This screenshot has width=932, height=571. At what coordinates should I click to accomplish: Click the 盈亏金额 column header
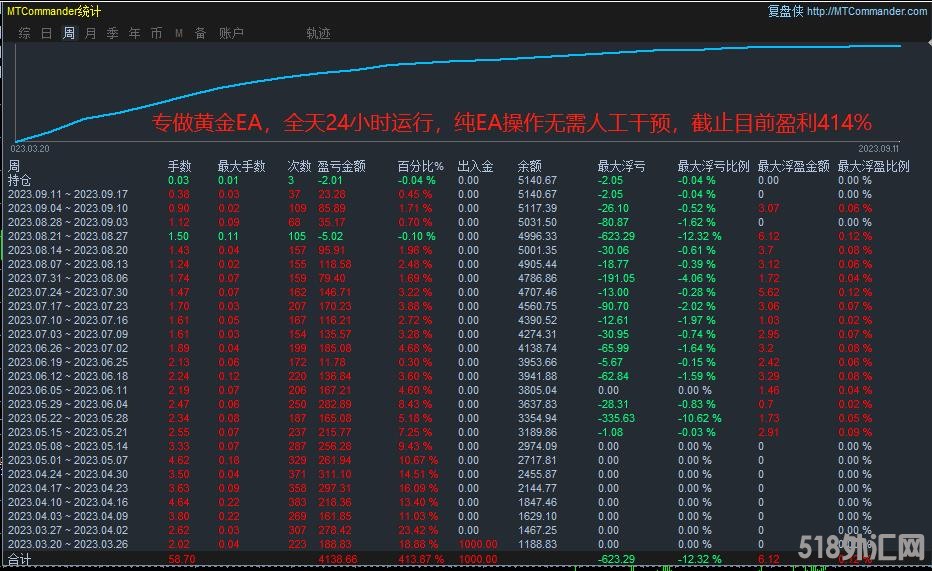pyautogui.click(x=341, y=166)
